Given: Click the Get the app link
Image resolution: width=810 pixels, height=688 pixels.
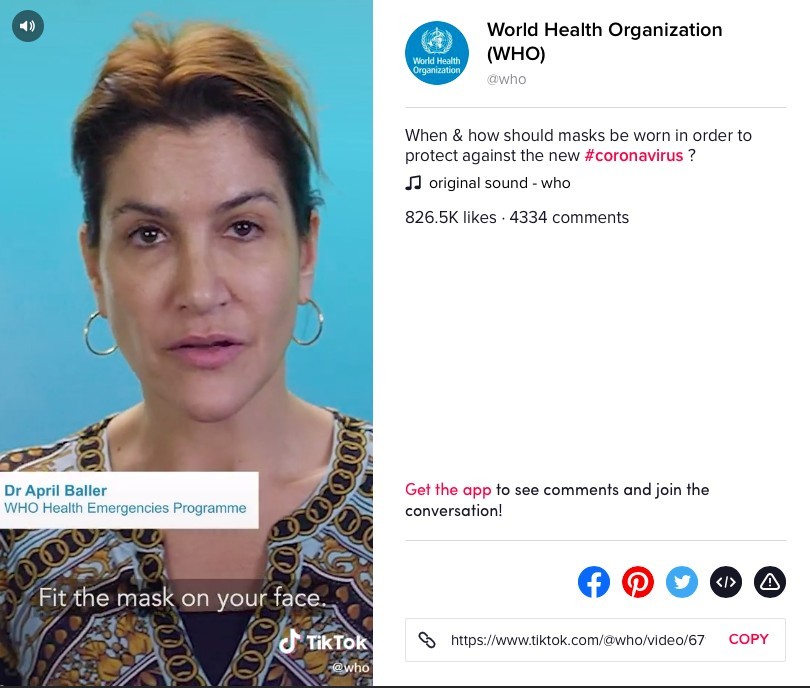Looking at the screenshot, I should pyautogui.click(x=448, y=490).
